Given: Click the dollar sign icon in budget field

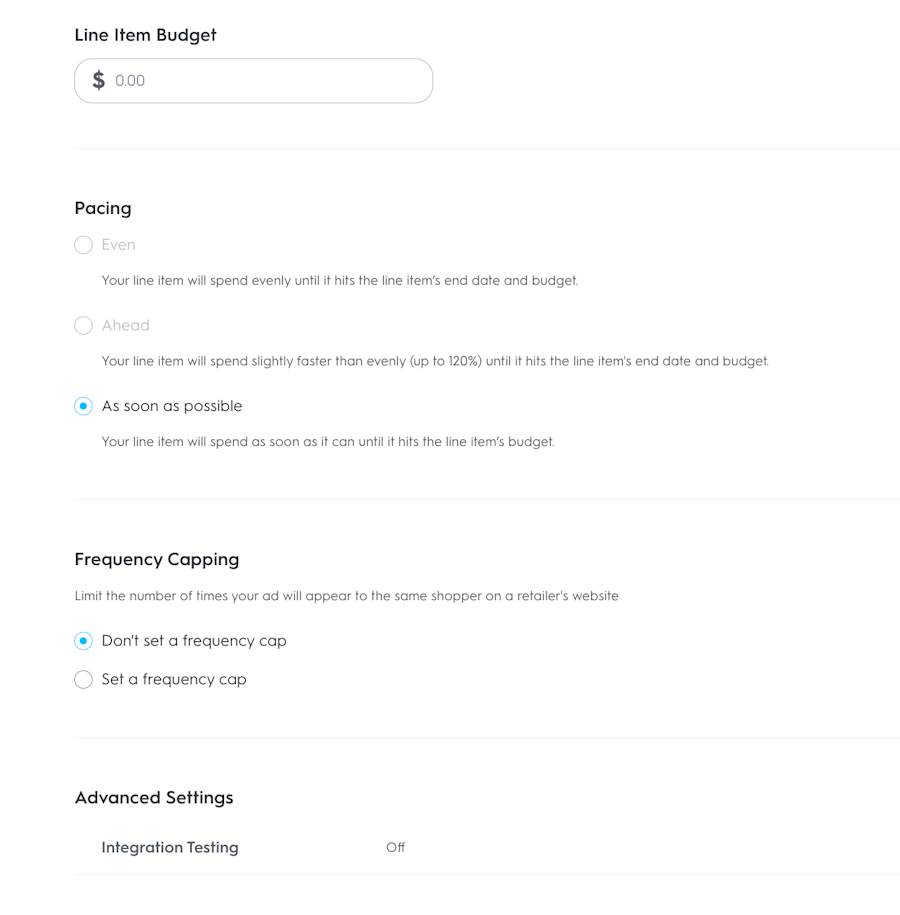Looking at the screenshot, I should (98, 81).
